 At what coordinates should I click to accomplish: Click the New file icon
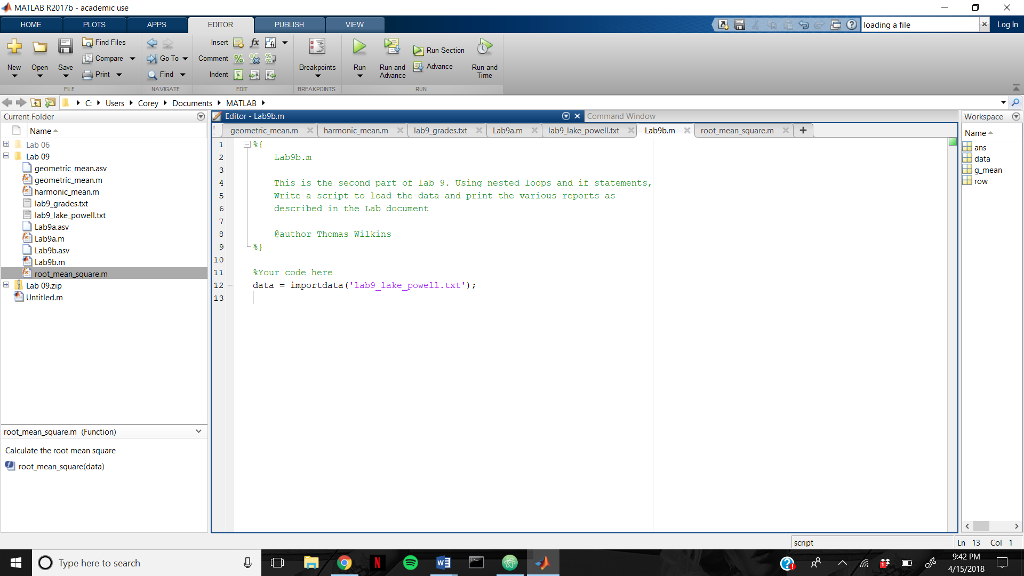click(x=14, y=47)
